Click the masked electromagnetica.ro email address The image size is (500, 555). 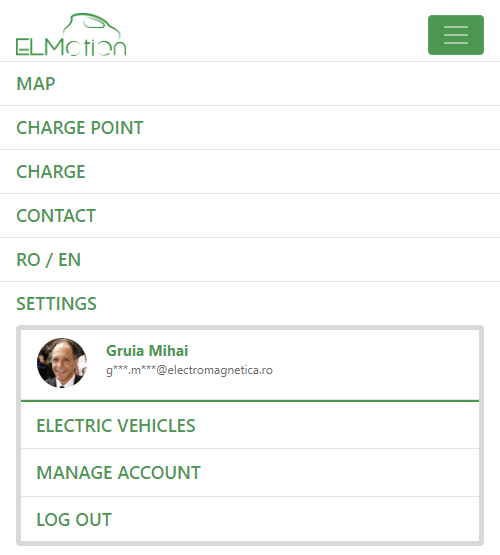point(189,370)
